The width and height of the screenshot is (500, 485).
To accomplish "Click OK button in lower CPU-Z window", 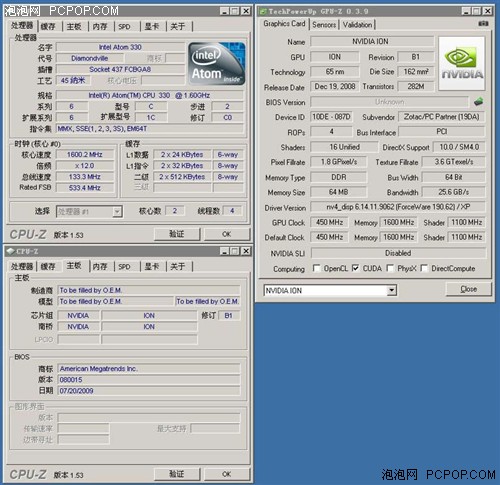I will pos(227,474).
